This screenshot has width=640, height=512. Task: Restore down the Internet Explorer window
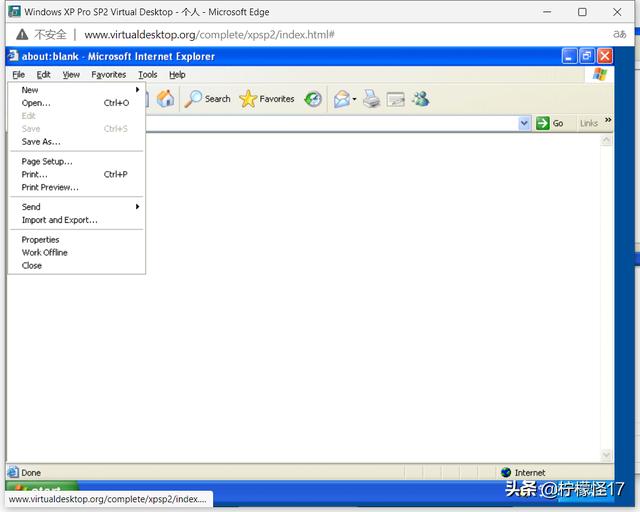click(x=587, y=56)
